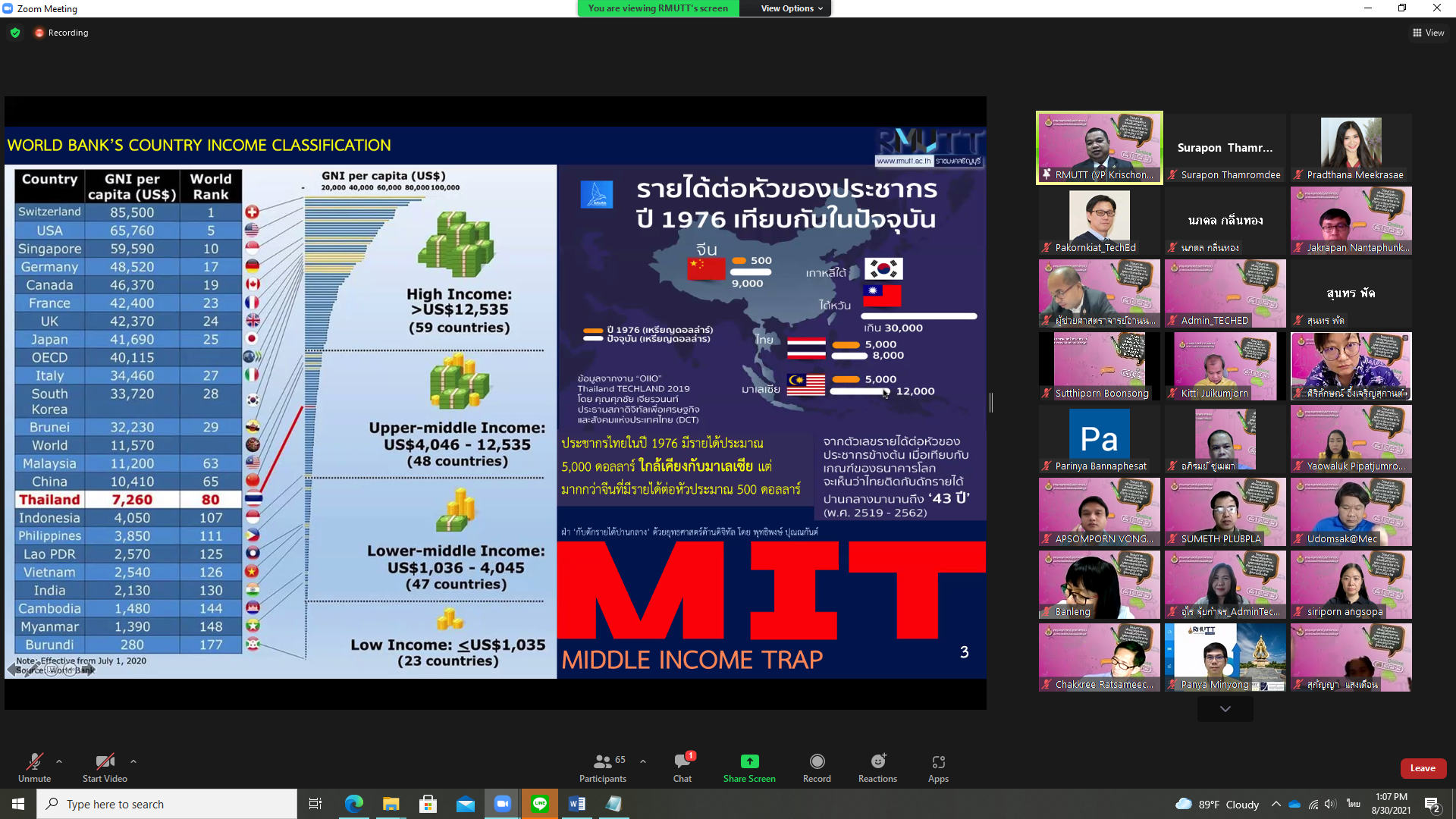Open Microsoft Store from taskbar
Viewport: 1456px width, 819px height.
coord(428,804)
